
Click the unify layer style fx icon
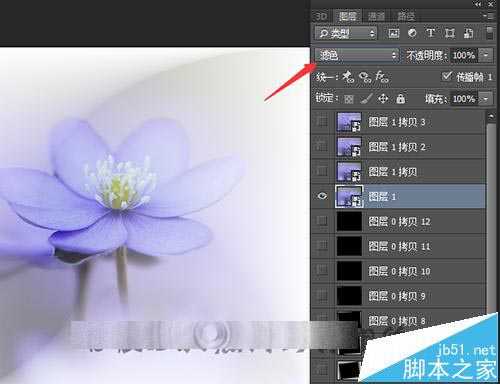coord(381,77)
